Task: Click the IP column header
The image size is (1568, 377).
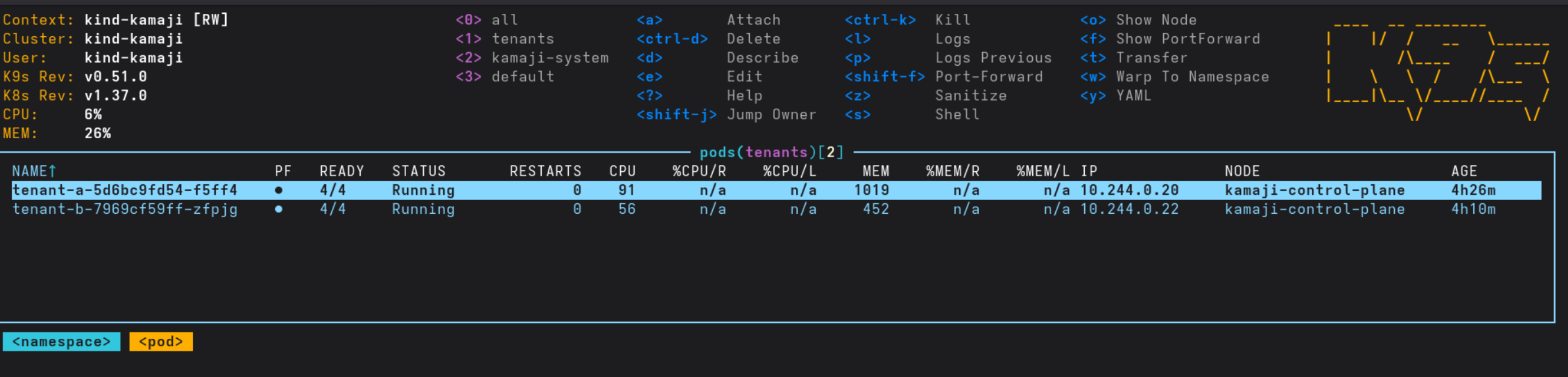Action: 1089,171
